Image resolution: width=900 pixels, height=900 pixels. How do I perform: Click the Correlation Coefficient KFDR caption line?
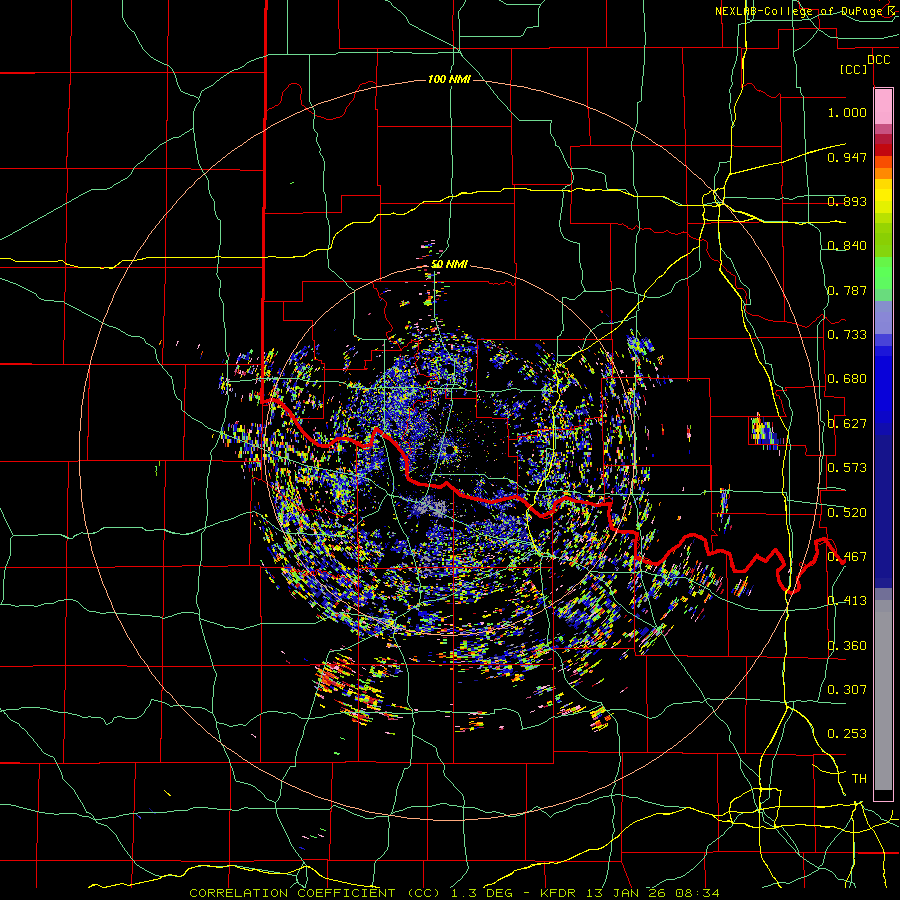pyautogui.click(x=454, y=893)
